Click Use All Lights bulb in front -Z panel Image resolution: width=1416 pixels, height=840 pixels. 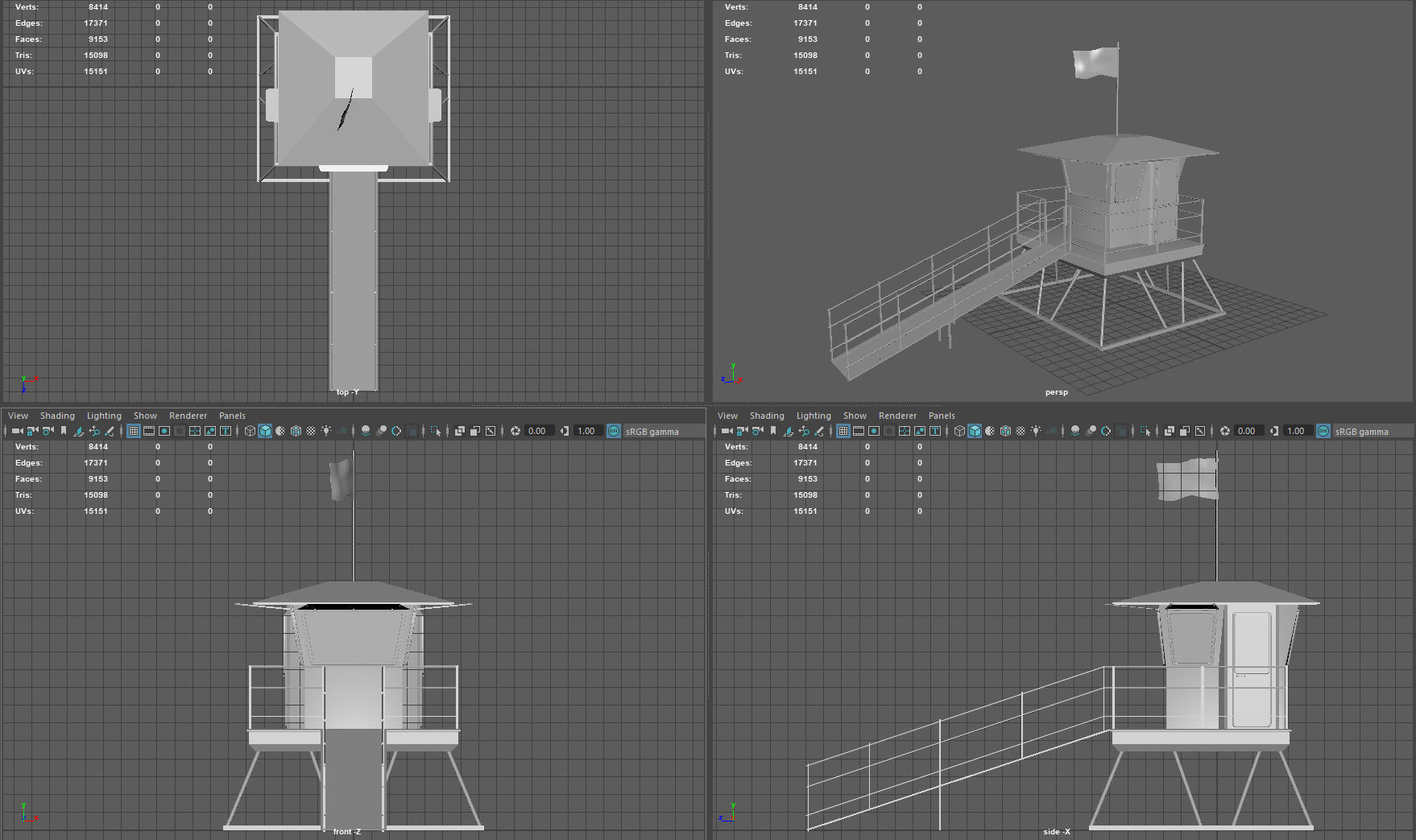[x=326, y=431]
